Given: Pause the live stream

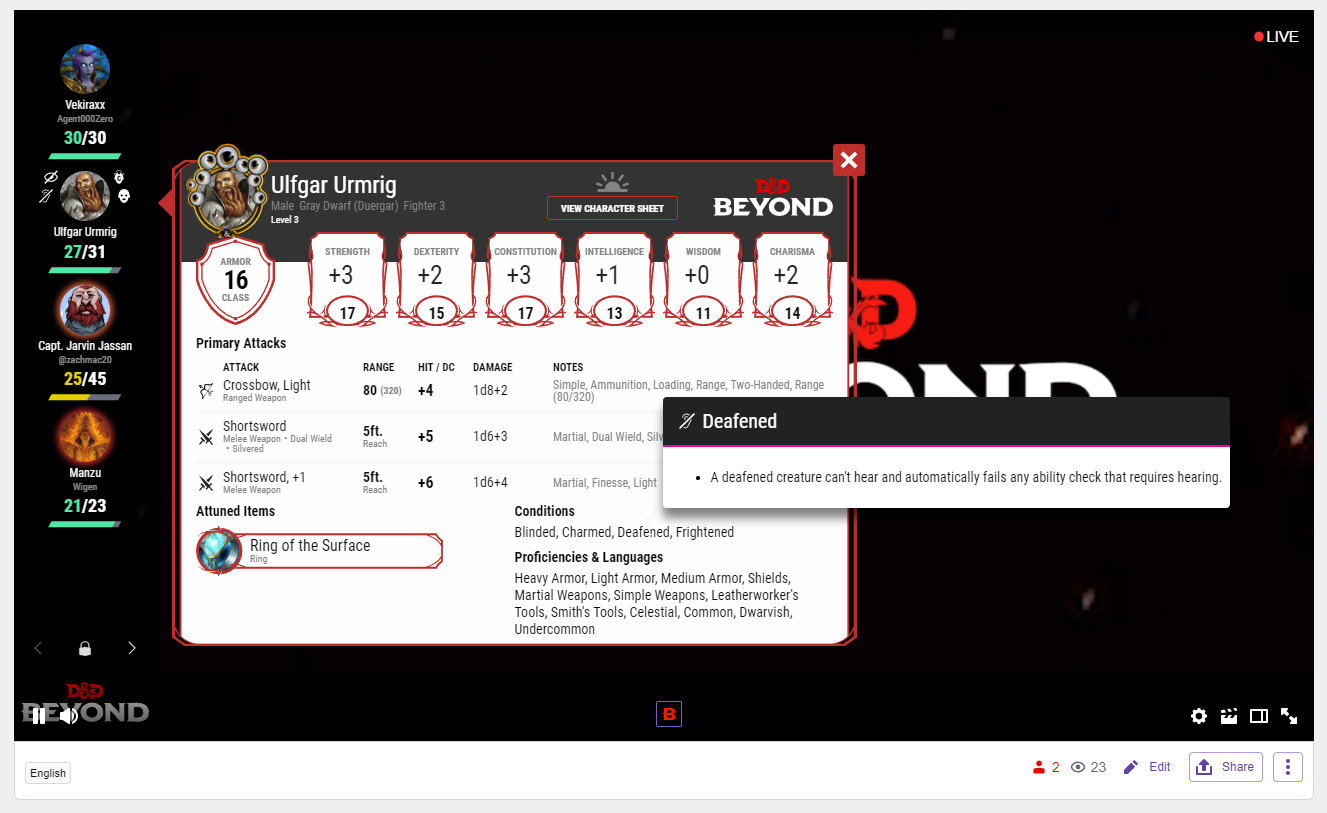Looking at the screenshot, I should [x=38, y=716].
